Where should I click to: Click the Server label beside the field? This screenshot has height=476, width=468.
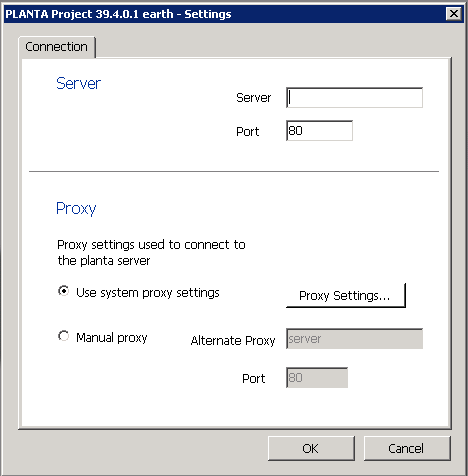click(253, 98)
